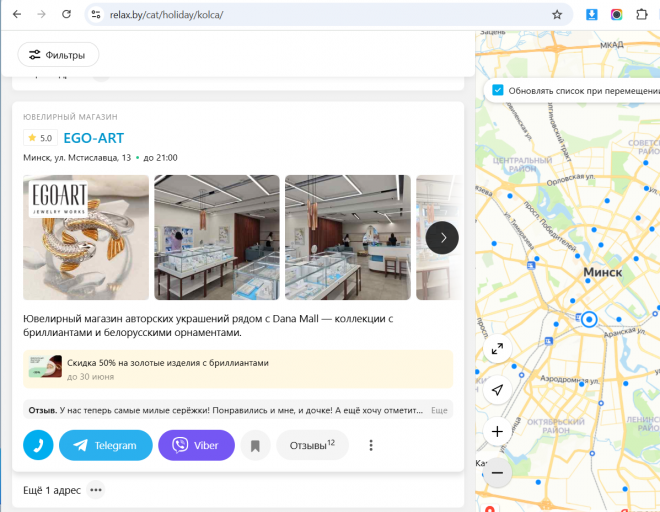
Task: Open the EGOART fish ring photo
Action: tap(86, 237)
